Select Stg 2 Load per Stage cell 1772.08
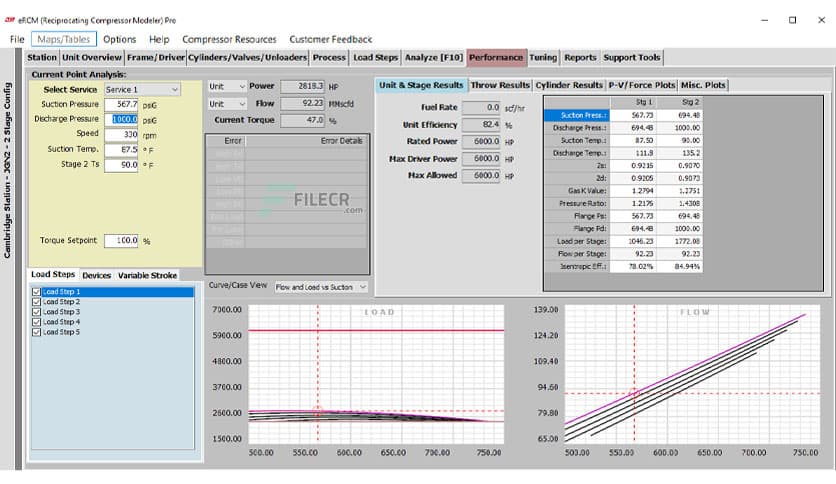The width and height of the screenshot is (836, 484). point(680,241)
